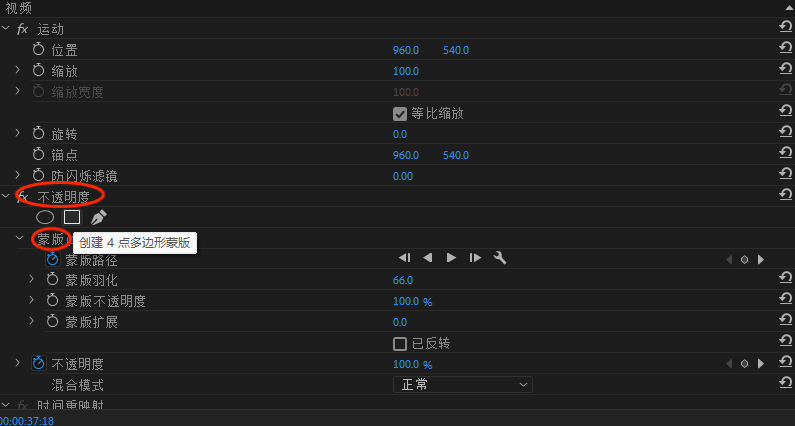
Task: Reset the 混合模式 parameter
Action: 785,382
